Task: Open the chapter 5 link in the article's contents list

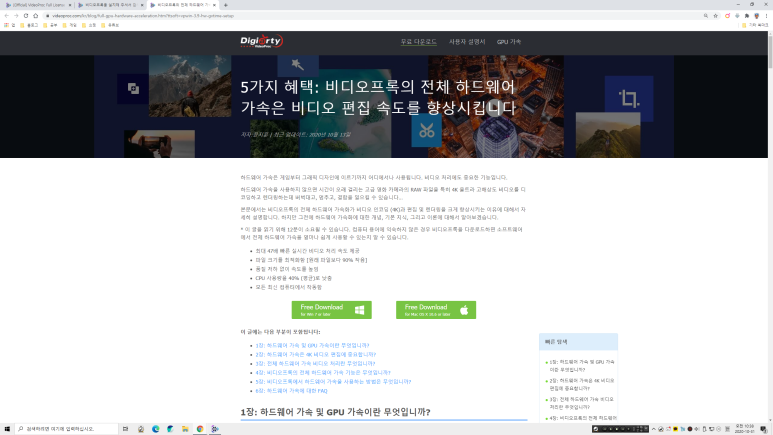Action: point(333,381)
